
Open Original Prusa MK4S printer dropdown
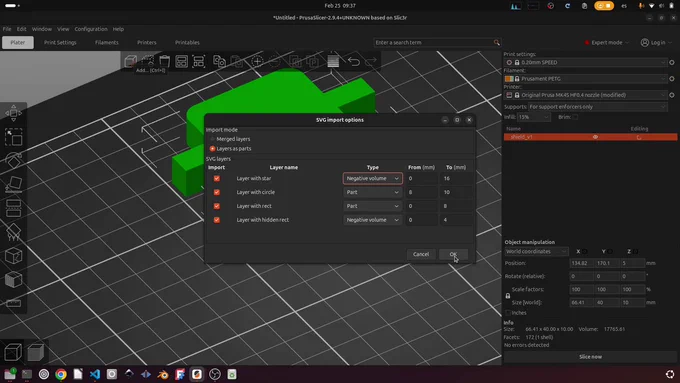pyautogui.click(x=586, y=95)
